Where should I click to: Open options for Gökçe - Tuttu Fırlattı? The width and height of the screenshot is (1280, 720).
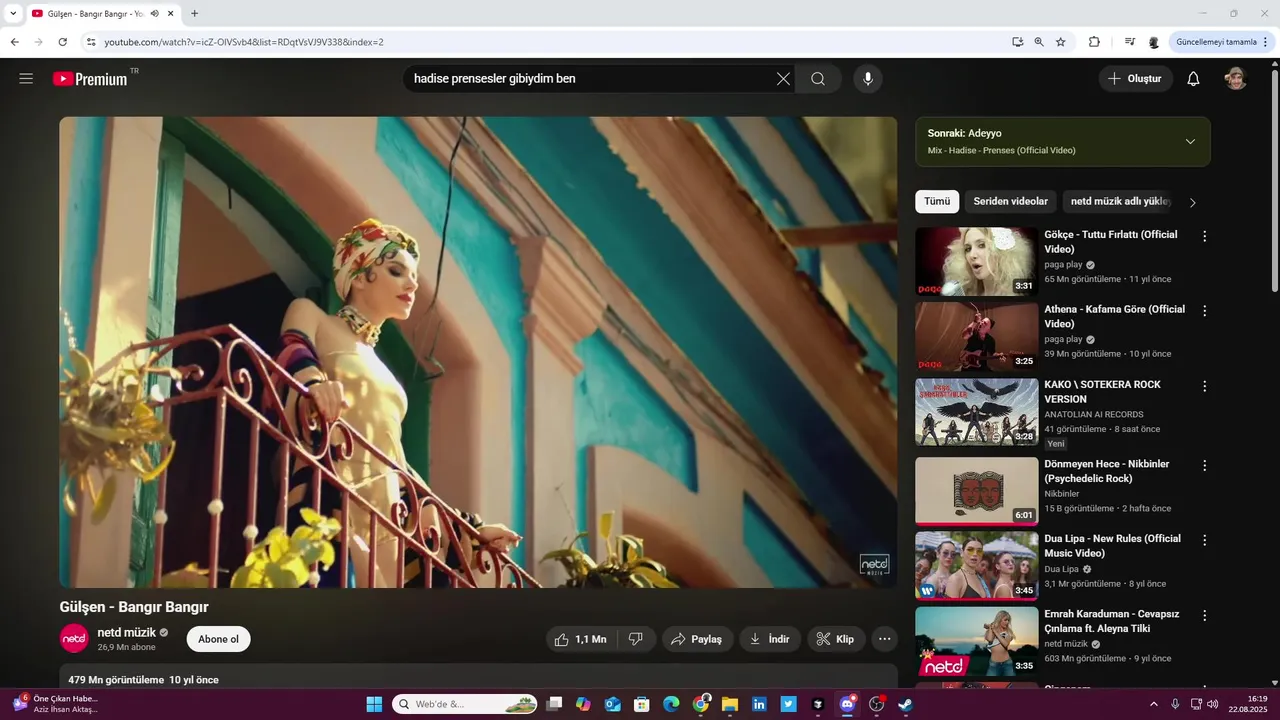[1204, 237]
